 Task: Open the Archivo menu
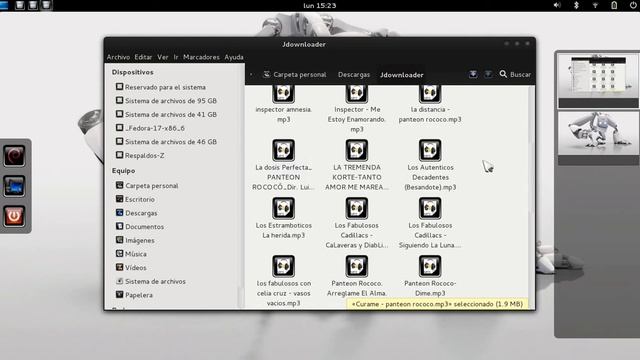118,57
